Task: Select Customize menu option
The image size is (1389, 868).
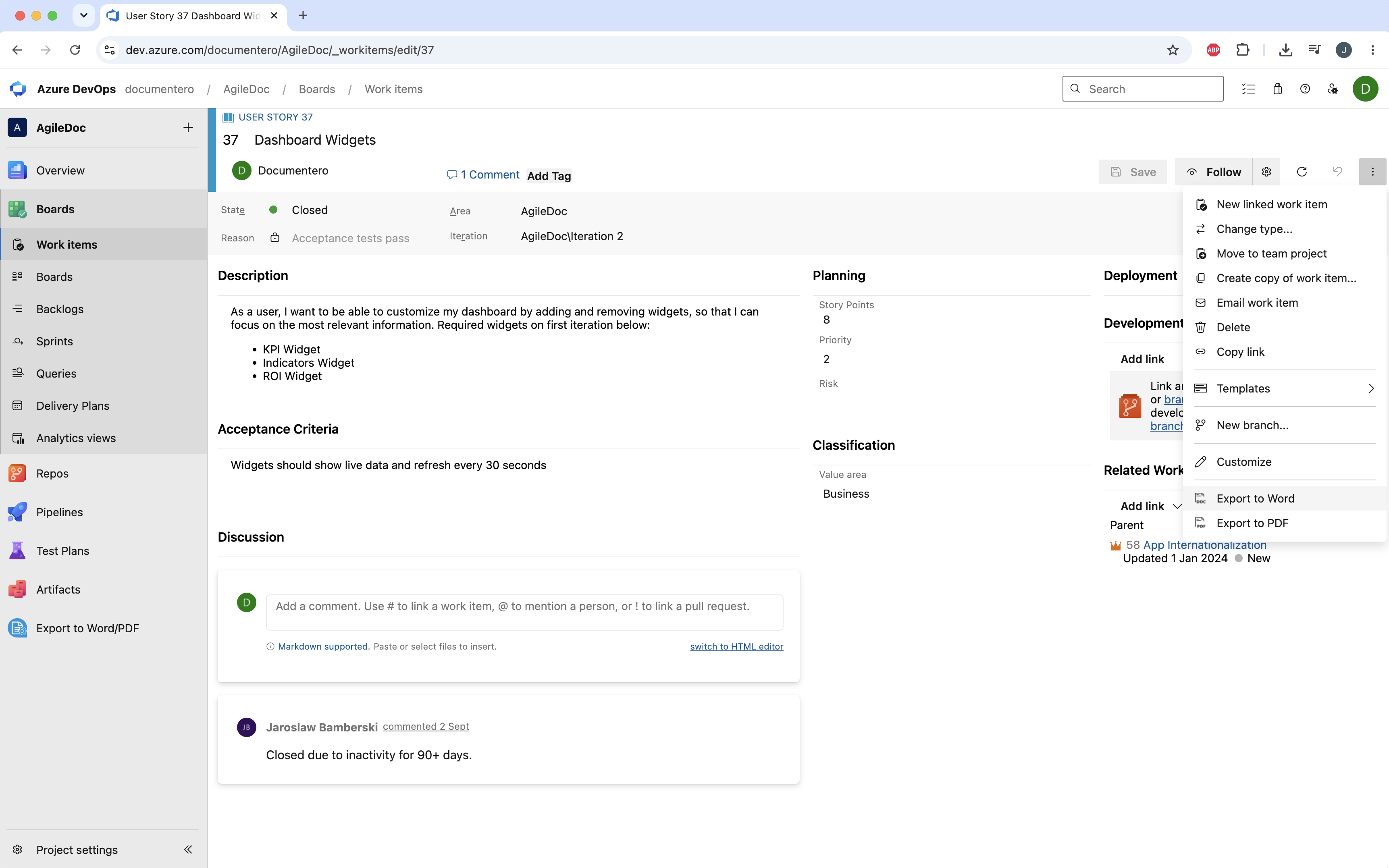Action: [1285, 462]
